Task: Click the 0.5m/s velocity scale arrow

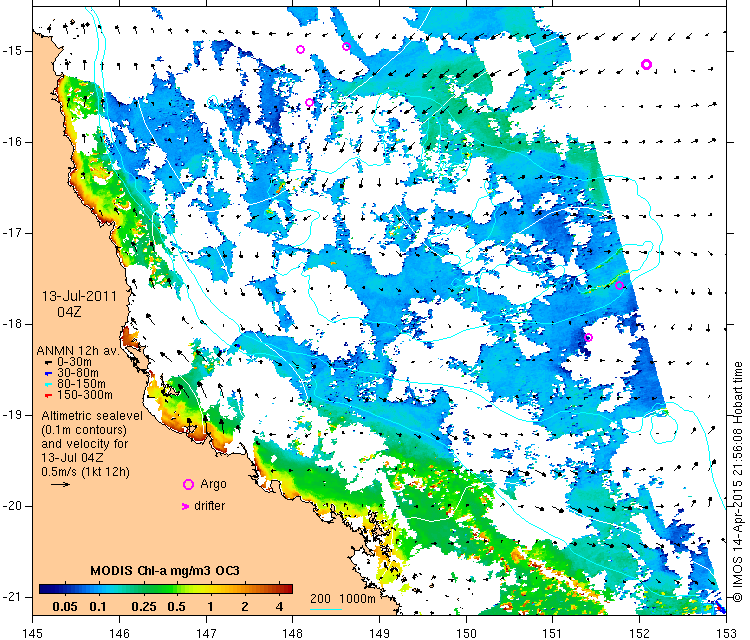Action: point(60,485)
